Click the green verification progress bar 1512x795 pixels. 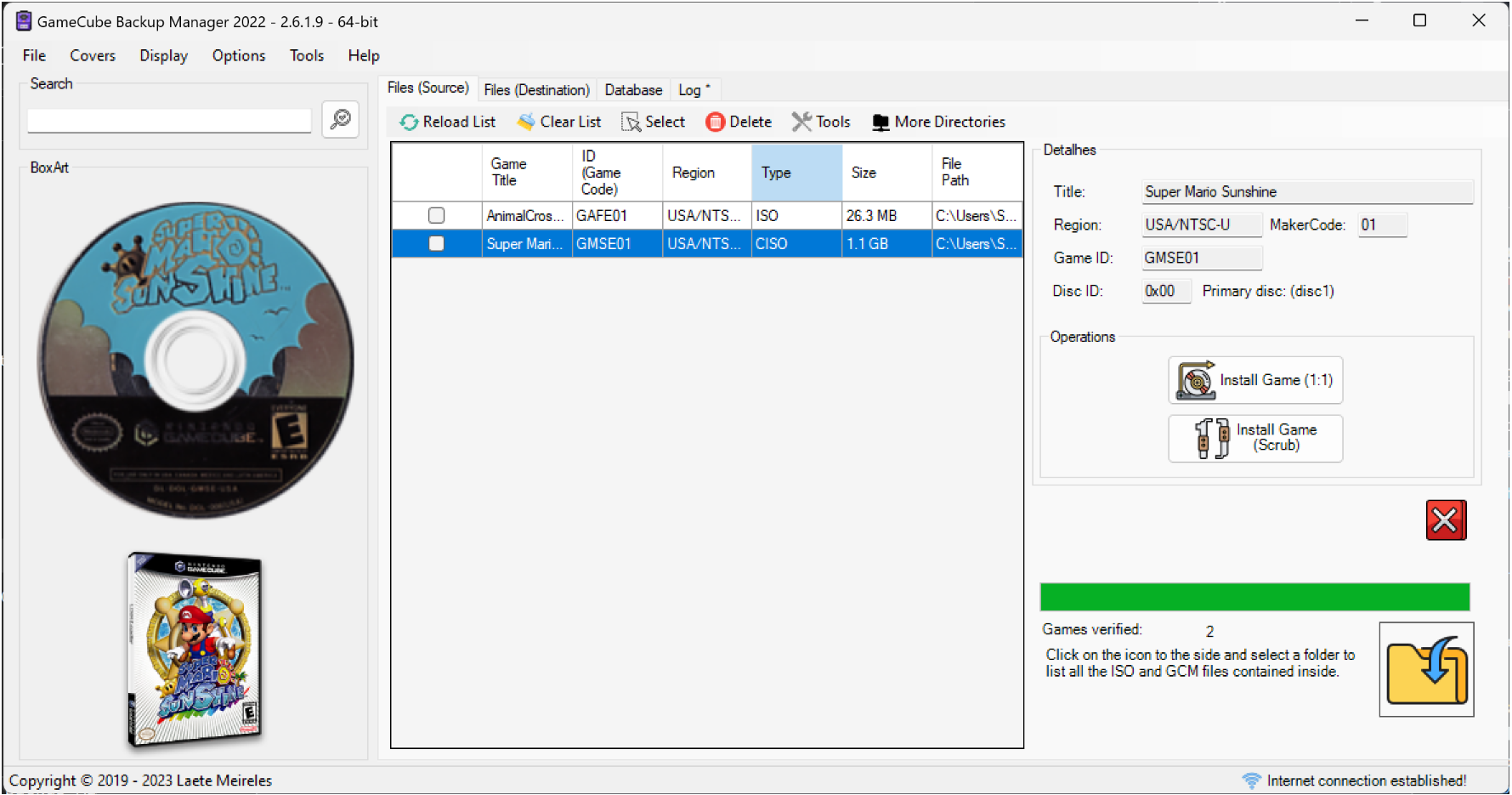(x=1254, y=597)
